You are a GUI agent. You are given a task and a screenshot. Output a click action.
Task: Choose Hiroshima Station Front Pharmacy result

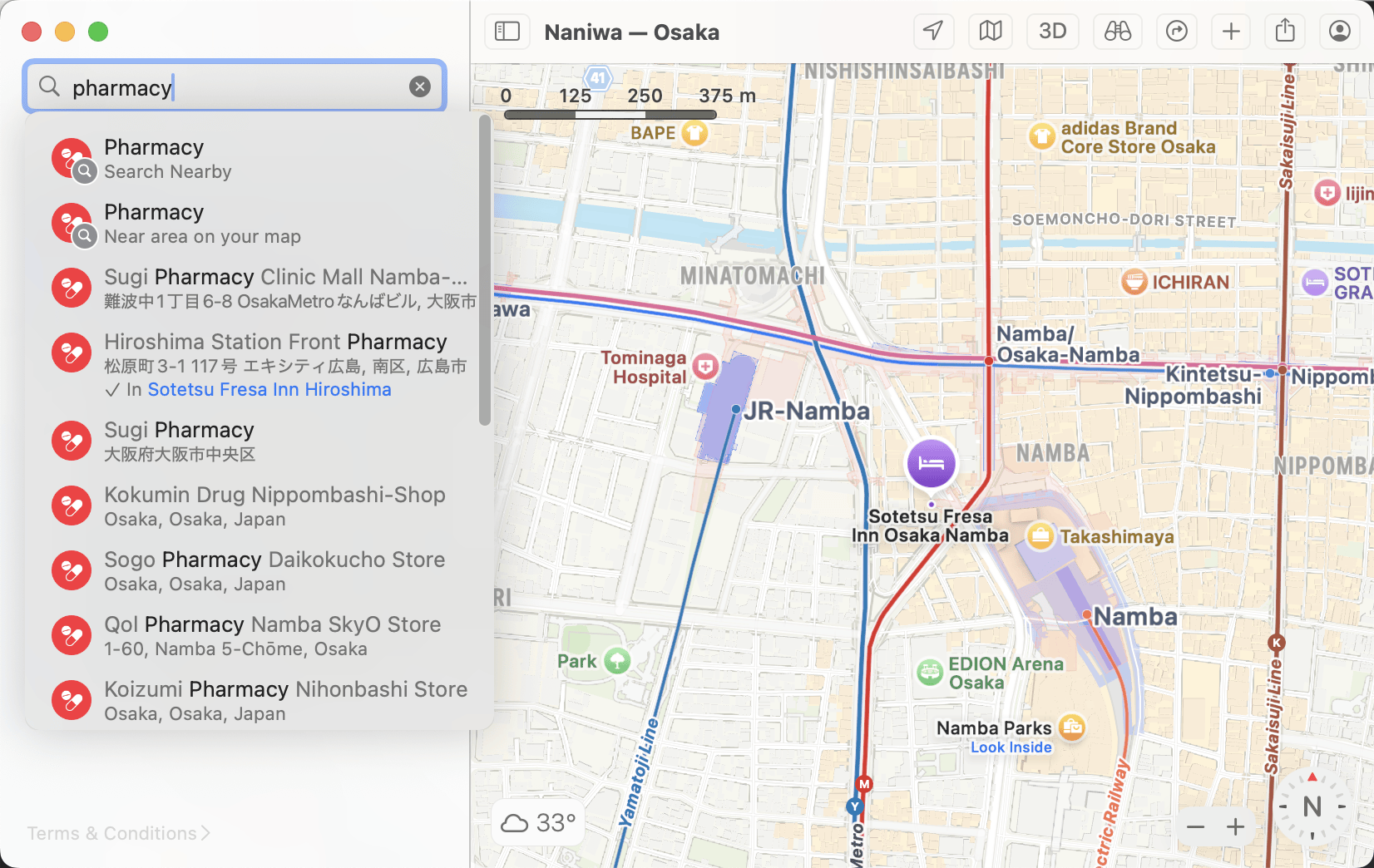point(258,365)
